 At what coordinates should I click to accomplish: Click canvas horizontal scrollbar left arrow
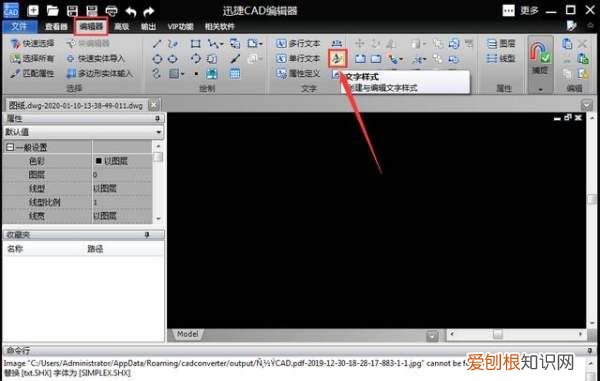[452, 334]
